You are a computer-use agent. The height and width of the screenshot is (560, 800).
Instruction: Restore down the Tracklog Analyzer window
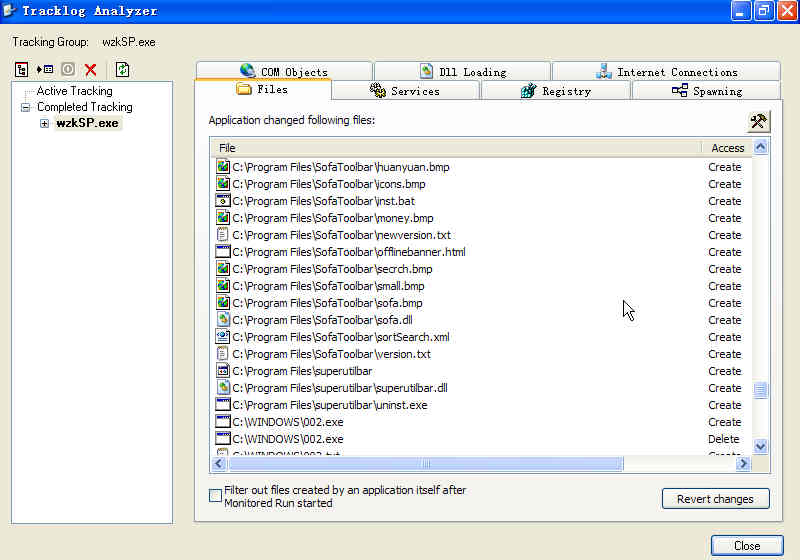(763, 11)
